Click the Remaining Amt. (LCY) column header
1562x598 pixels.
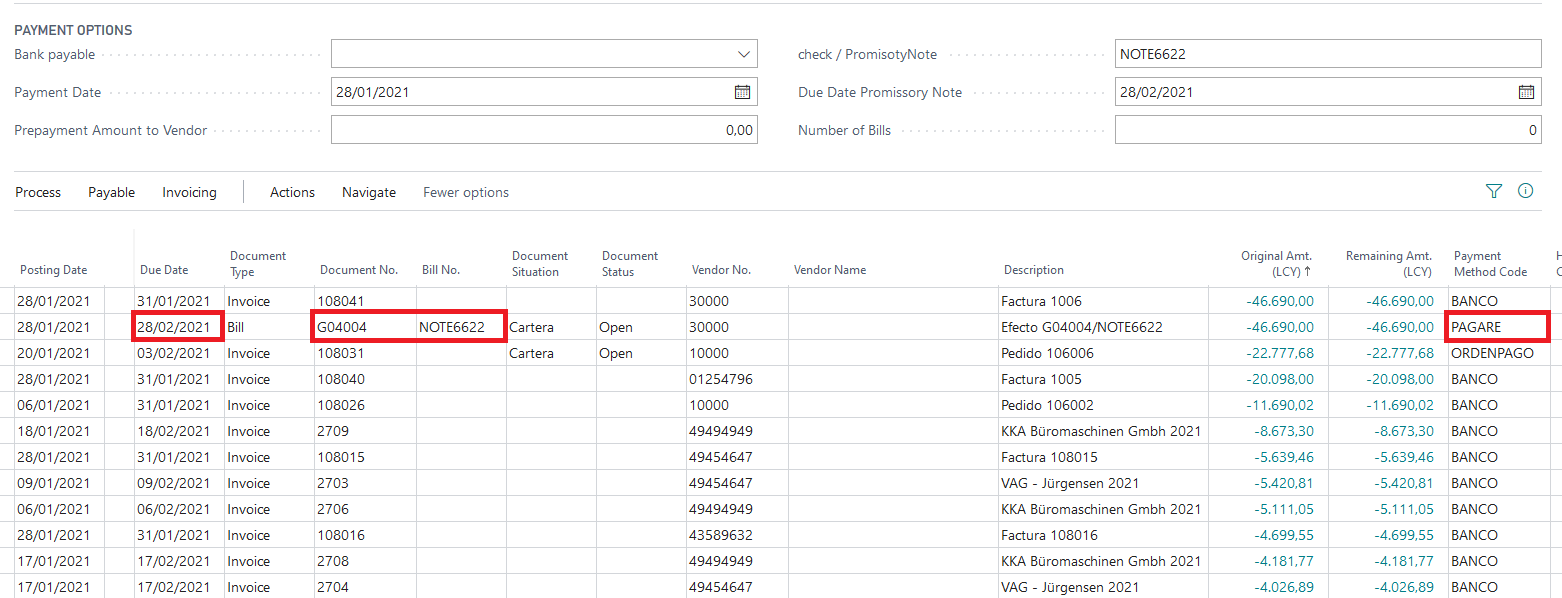(1389, 263)
